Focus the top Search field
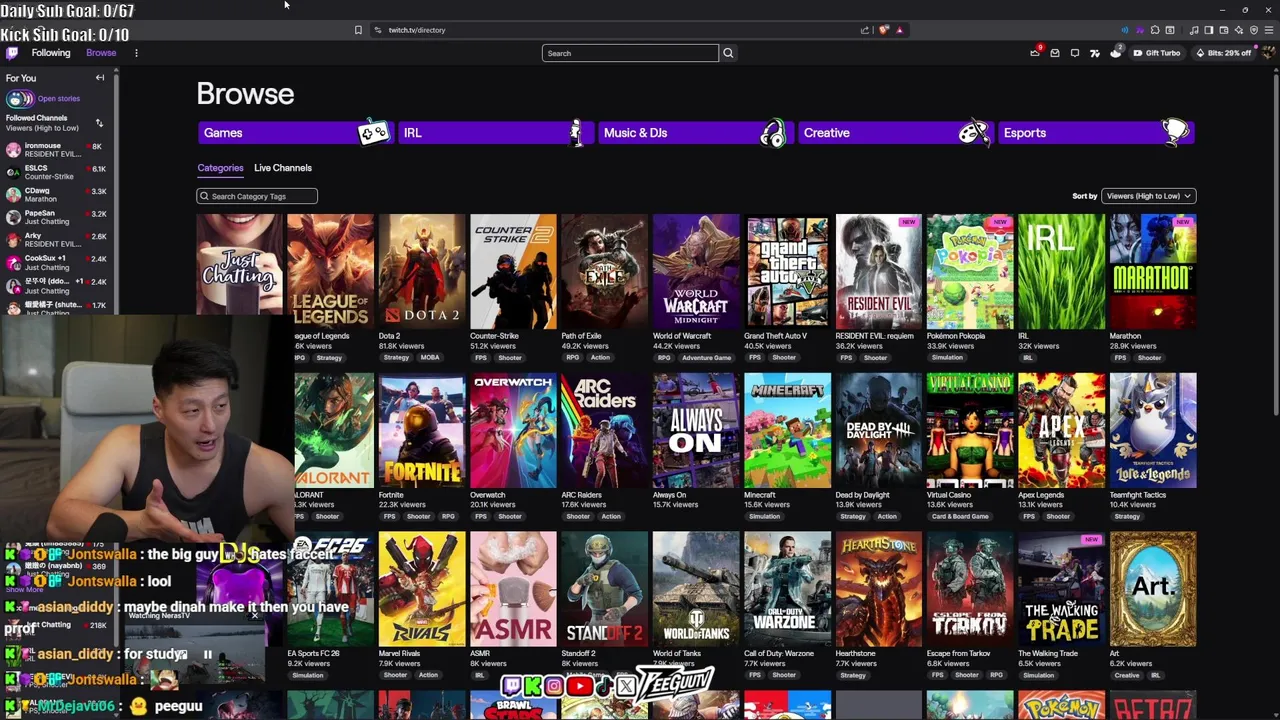This screenshot has width=1280, height=720. (x=630, y=53)
